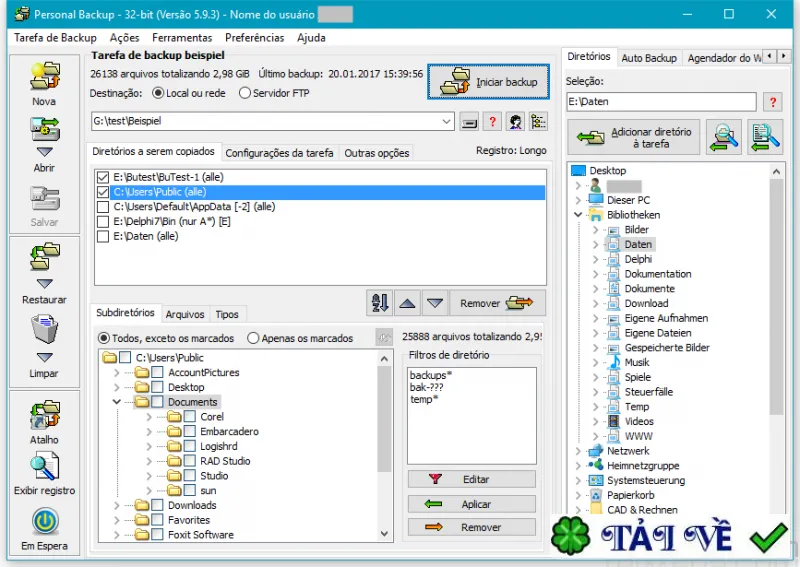Click Adicionar diretório à tarefa button
This screenshot has width=800, height=567.
[634, 137]
